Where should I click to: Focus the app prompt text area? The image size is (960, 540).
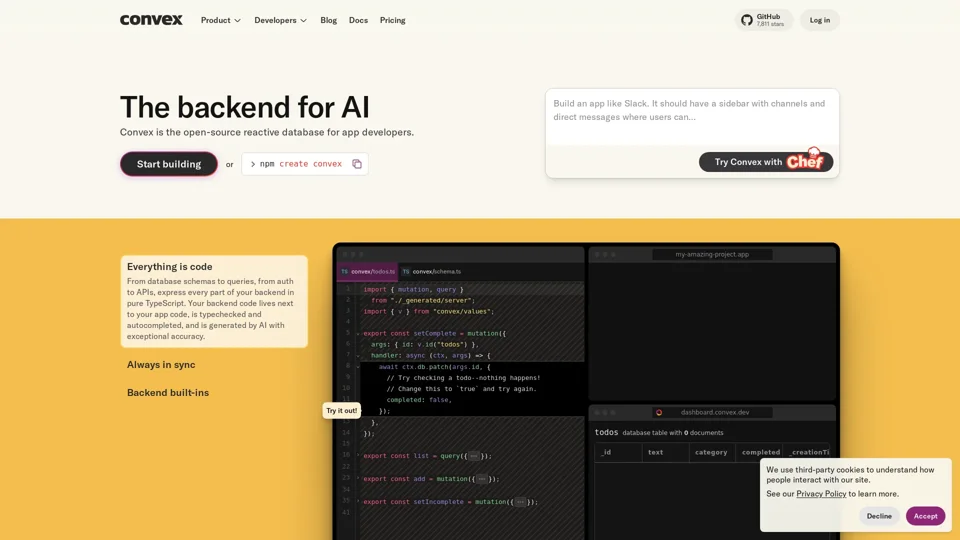(x=692, y=117)
